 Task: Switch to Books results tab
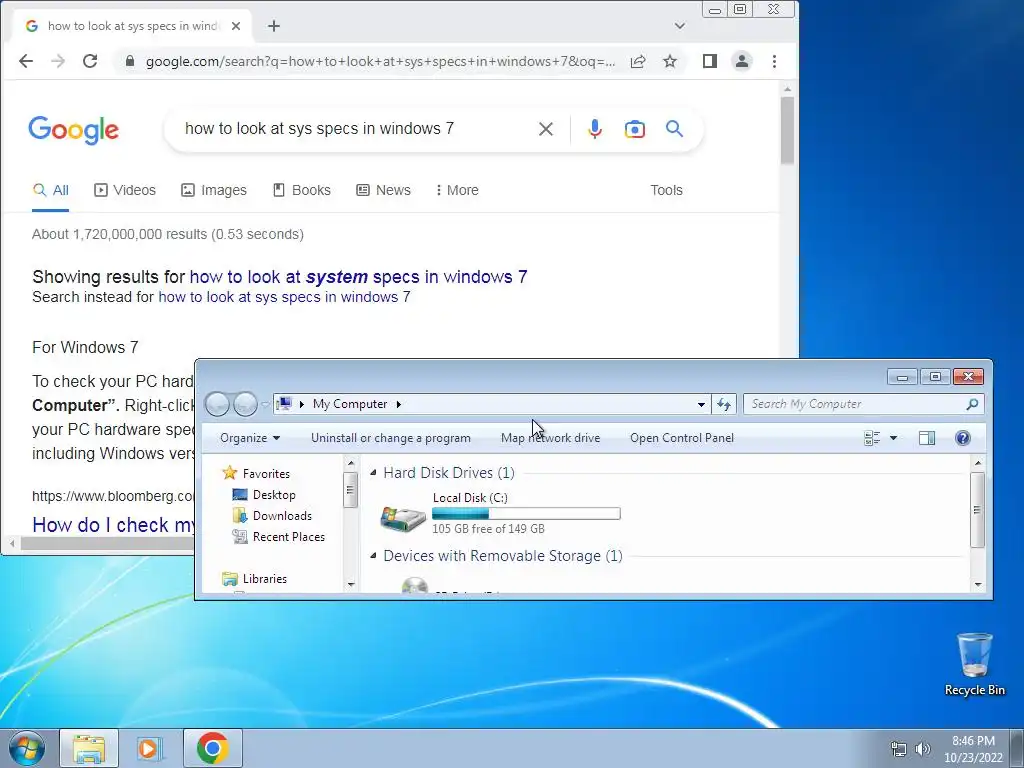point(301,190)
